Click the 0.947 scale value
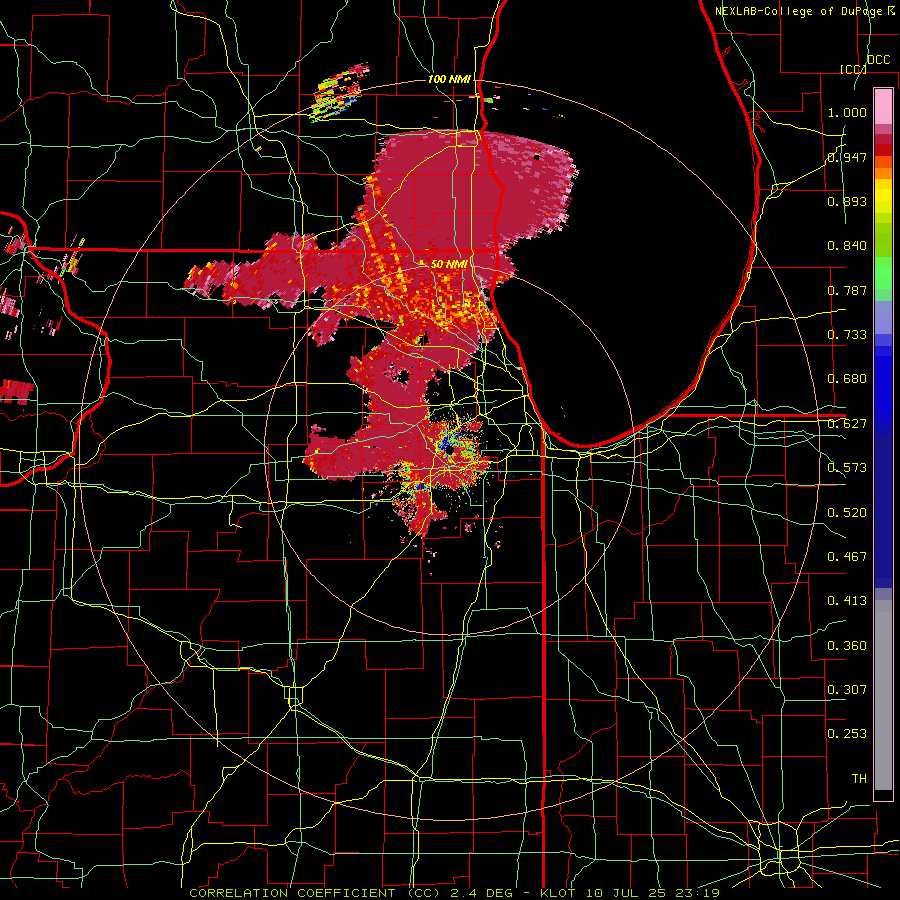 point(847,157)
